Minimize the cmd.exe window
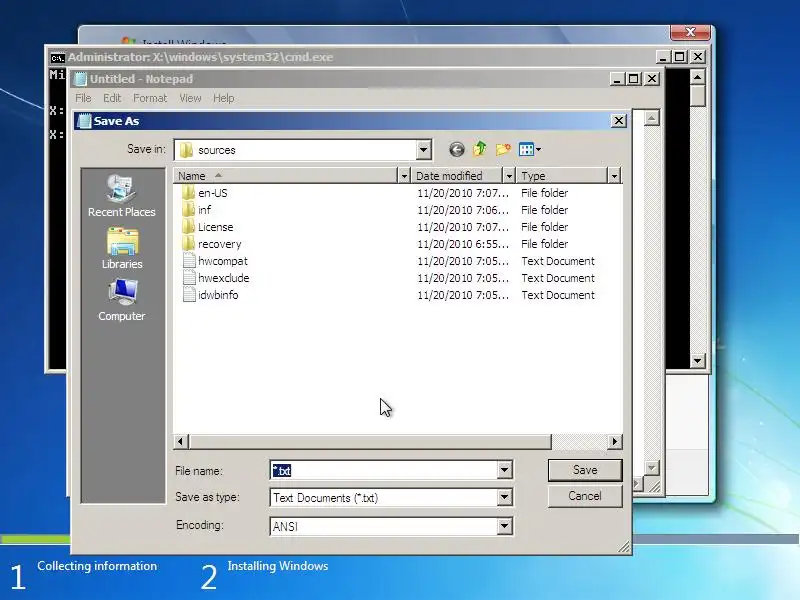This screenshot has height=600, width=800. 662,57
